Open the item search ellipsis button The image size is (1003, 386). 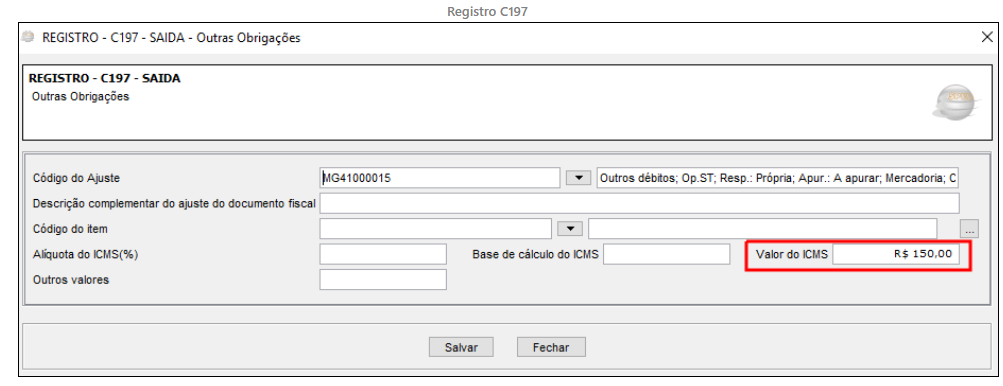969,229
